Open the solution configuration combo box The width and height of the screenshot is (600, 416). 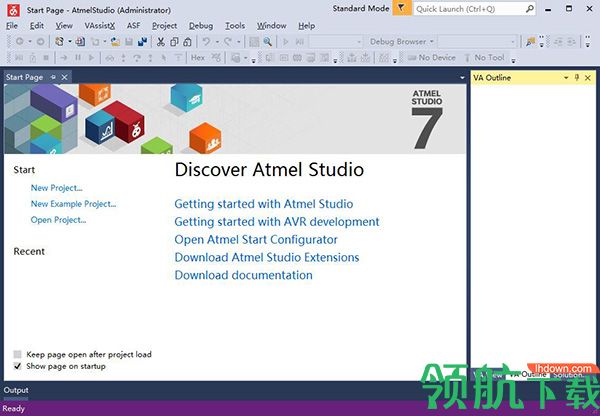click(336, 41)
